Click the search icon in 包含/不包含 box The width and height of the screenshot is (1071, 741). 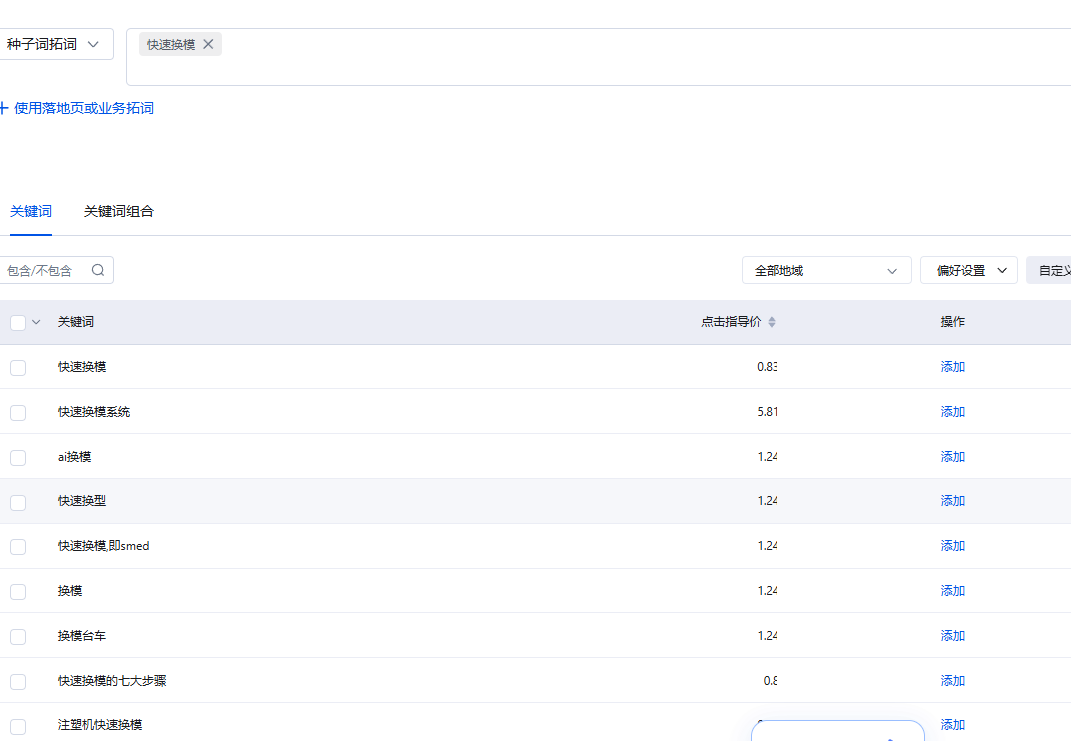tap(98, 270)
